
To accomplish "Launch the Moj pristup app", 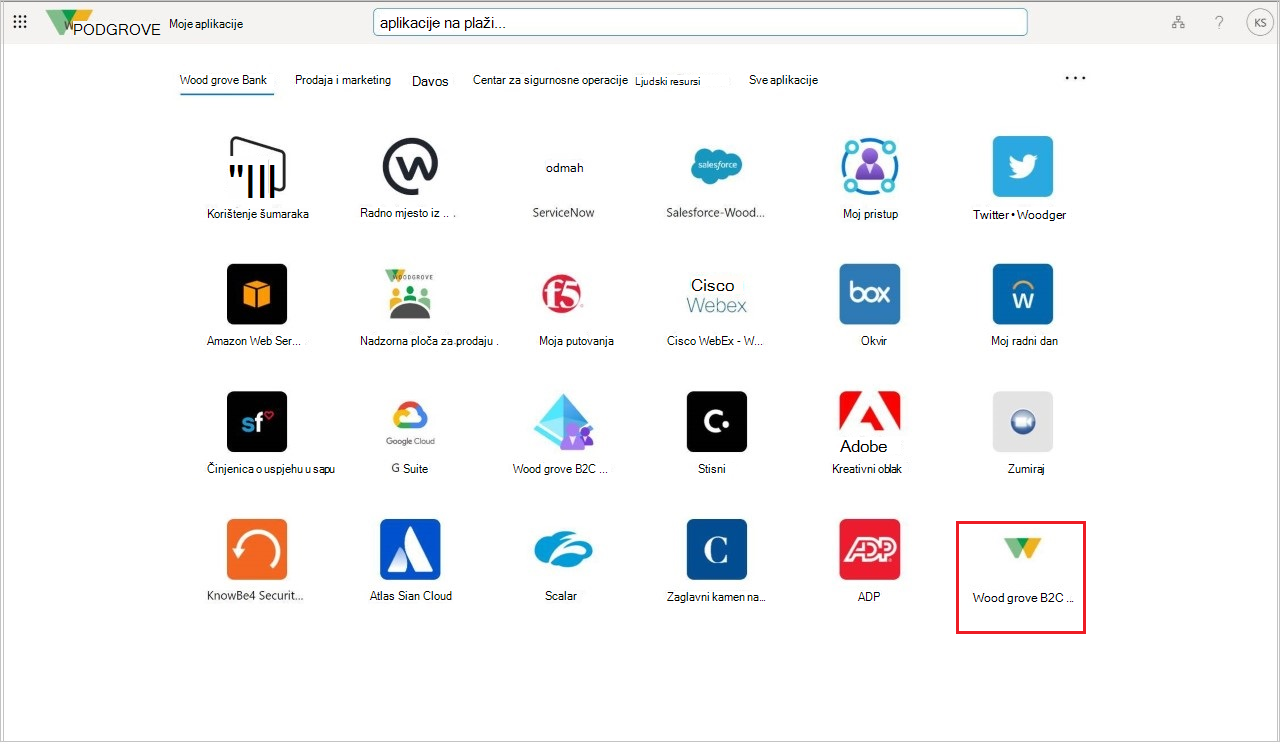I will (x=870, y=166).
